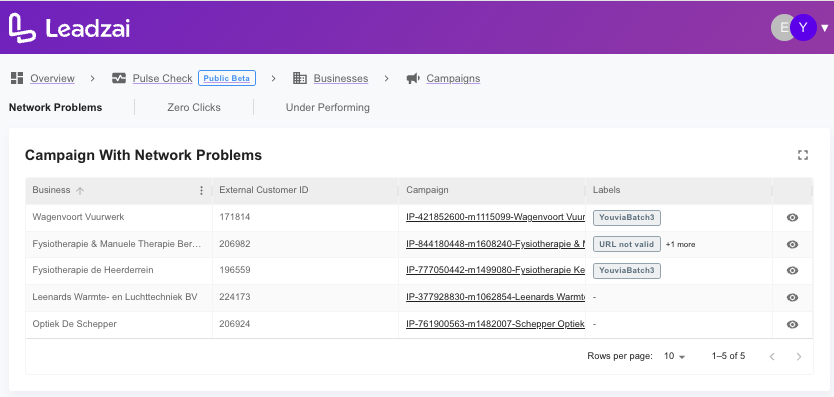834x397 pixels.
Task: Open campaign IP-421852600-m1115099 link
Action: [x=496, y=217]
